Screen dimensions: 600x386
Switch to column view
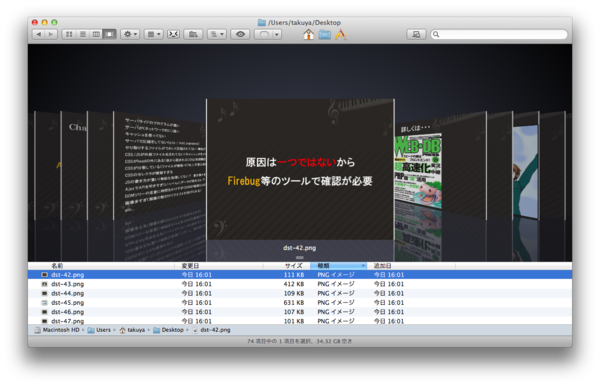pyautogui.click(x=96, y=34)
